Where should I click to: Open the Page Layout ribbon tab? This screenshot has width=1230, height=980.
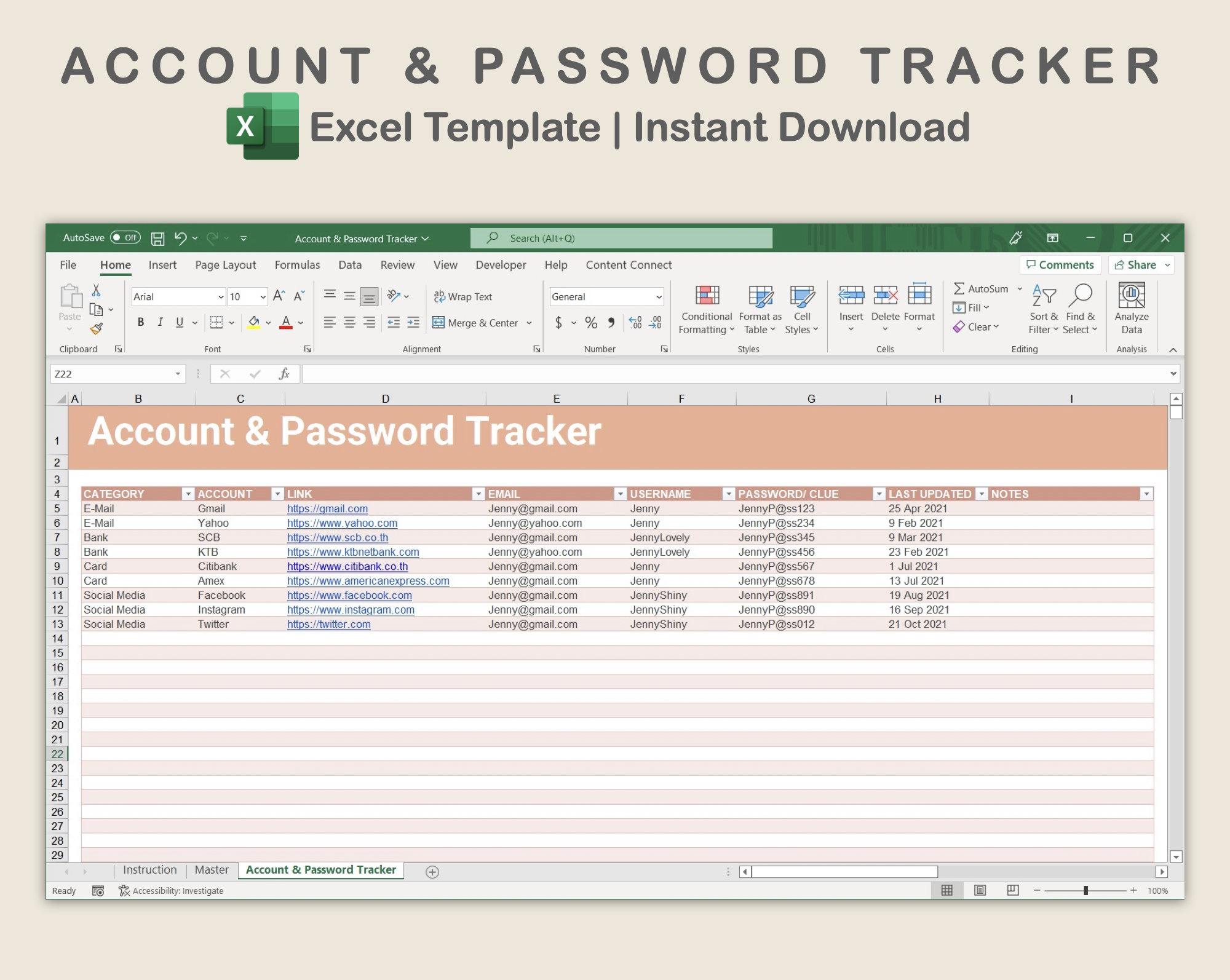225,265
